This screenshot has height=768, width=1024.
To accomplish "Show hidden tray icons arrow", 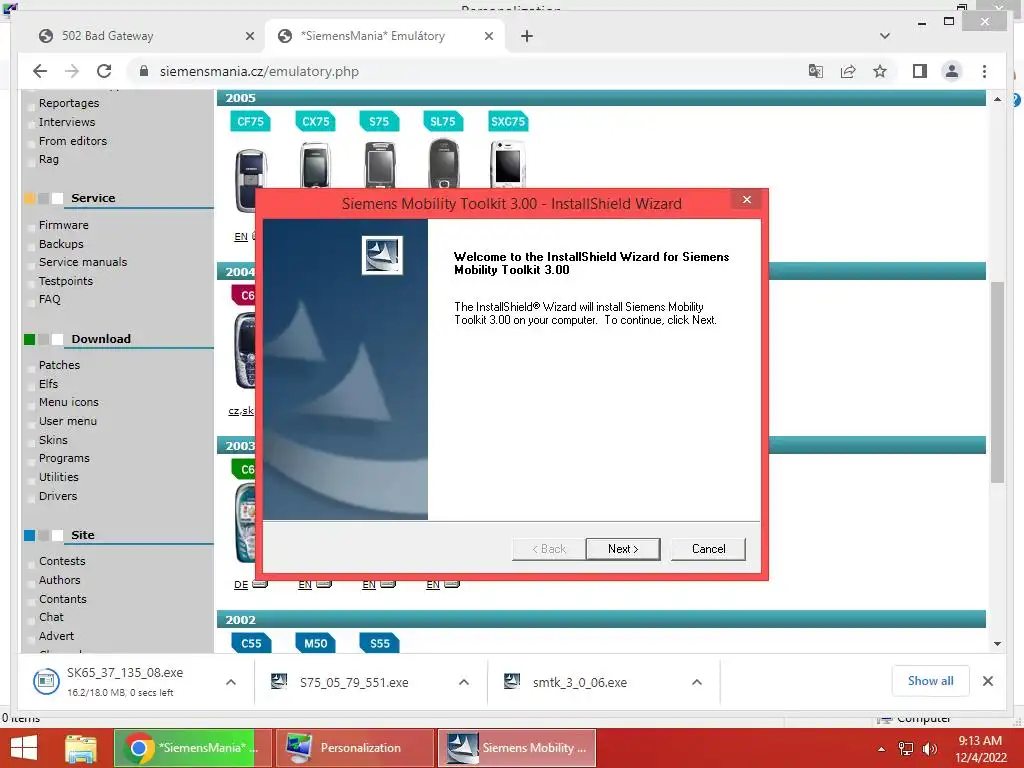I will coord(882,749).
